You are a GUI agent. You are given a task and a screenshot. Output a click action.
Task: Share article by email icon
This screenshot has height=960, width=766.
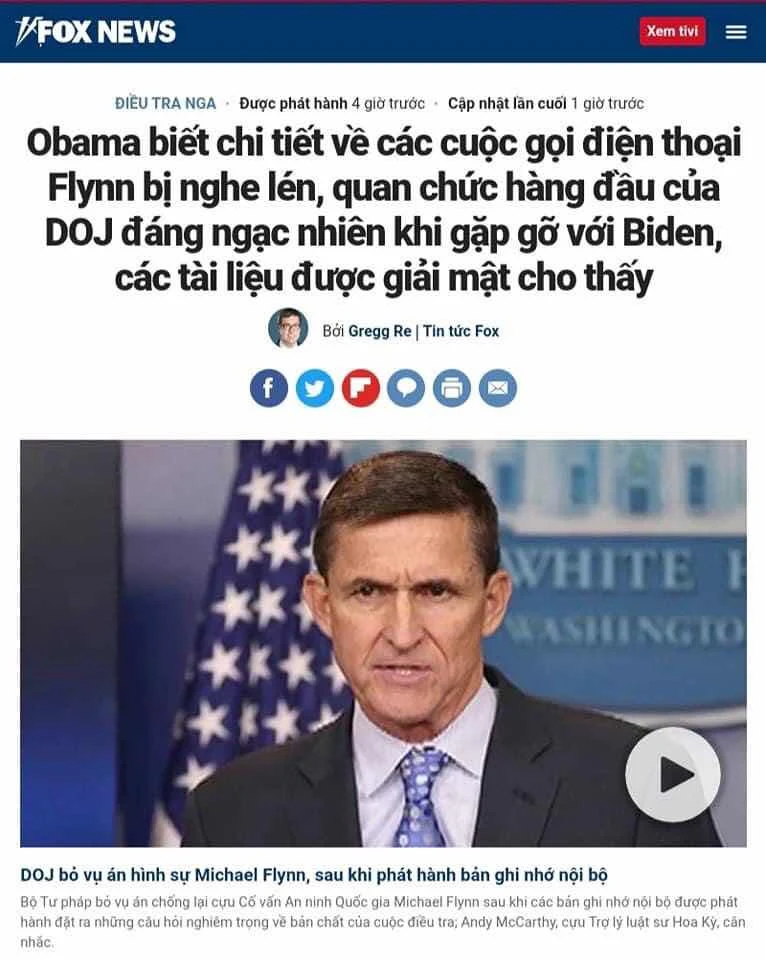[498, 388]
